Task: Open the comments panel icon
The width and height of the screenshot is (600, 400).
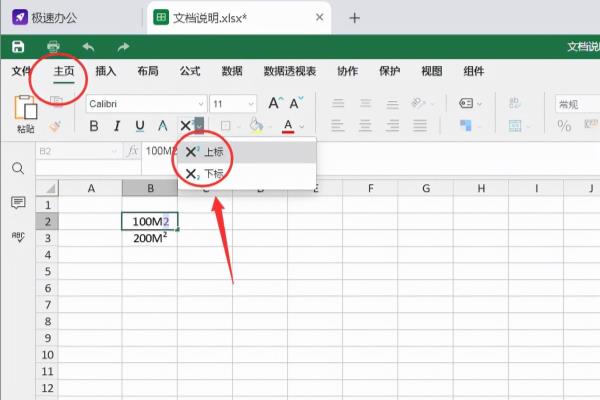Action: point(18,202)
